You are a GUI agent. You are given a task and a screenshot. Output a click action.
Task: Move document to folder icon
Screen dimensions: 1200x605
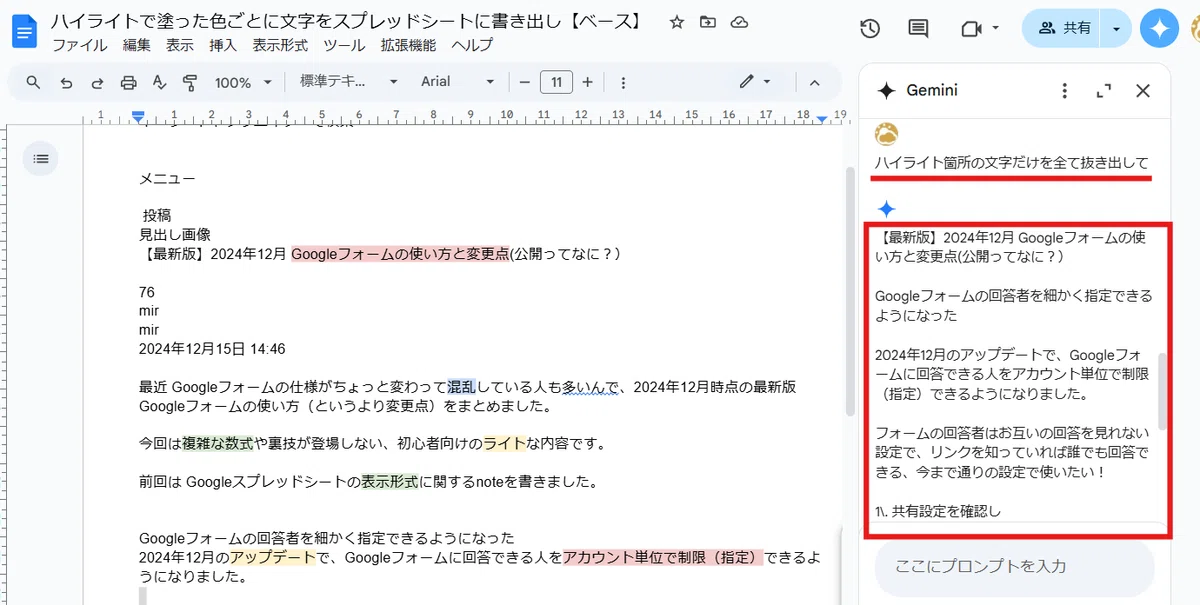pyautogui.click(x=708, y=22)
